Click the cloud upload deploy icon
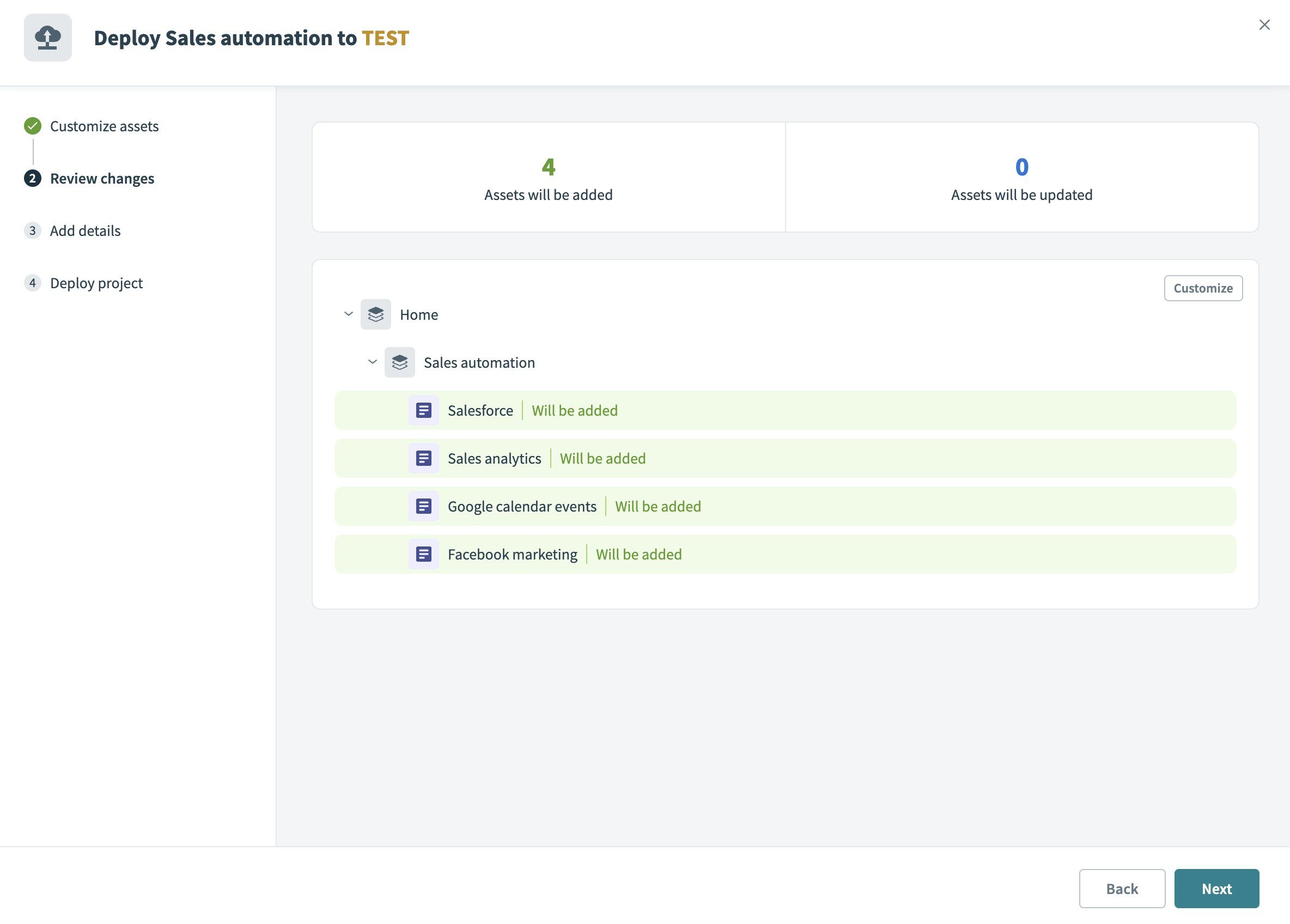The image size is (1290, 924). (48, 38)
